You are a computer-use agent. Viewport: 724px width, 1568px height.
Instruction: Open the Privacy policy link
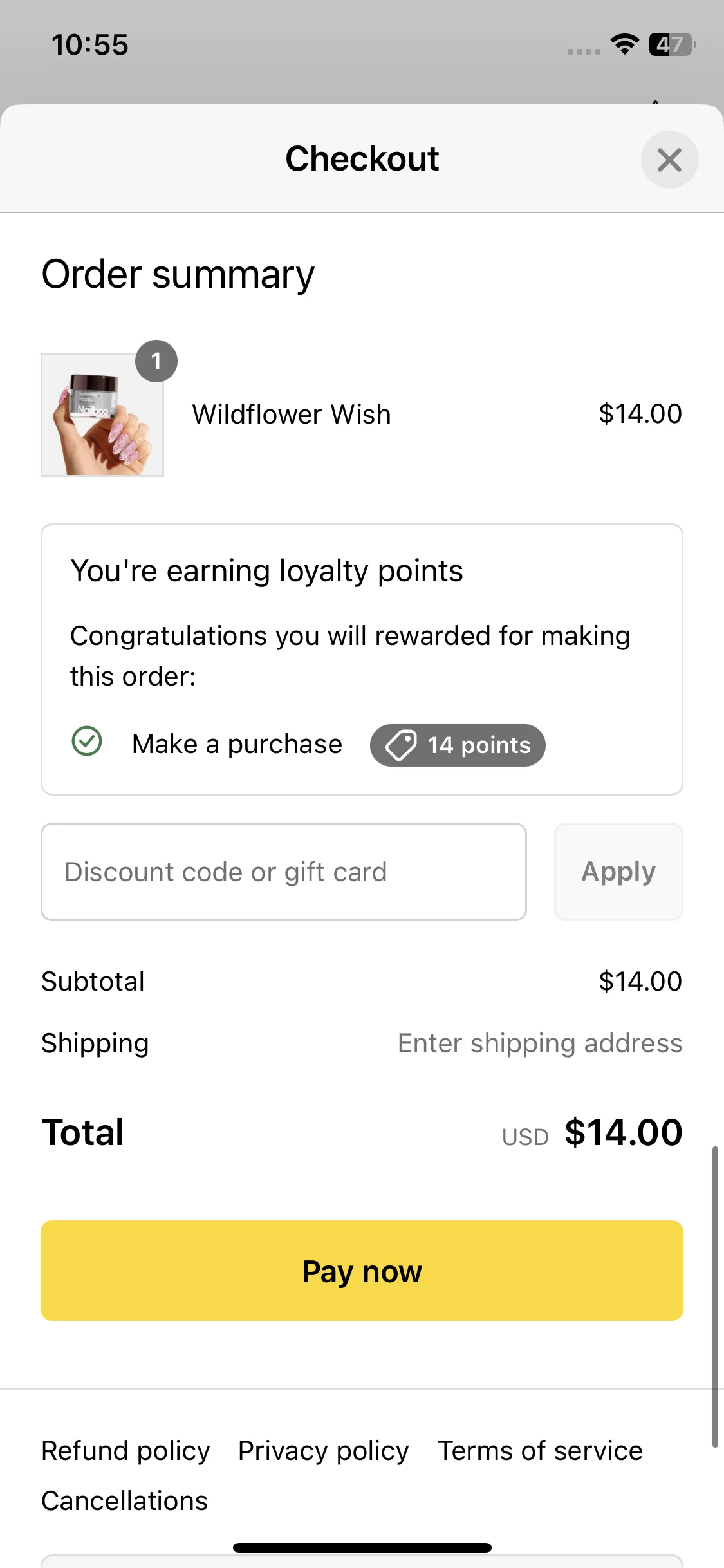coord(323,1451)
